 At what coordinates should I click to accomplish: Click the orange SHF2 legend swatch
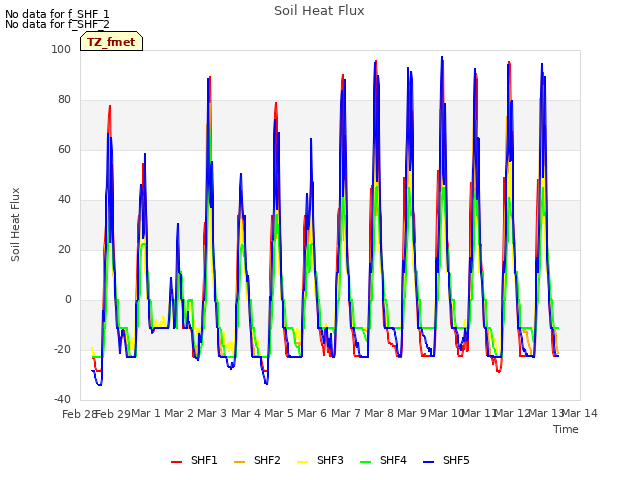coord(239,462)
